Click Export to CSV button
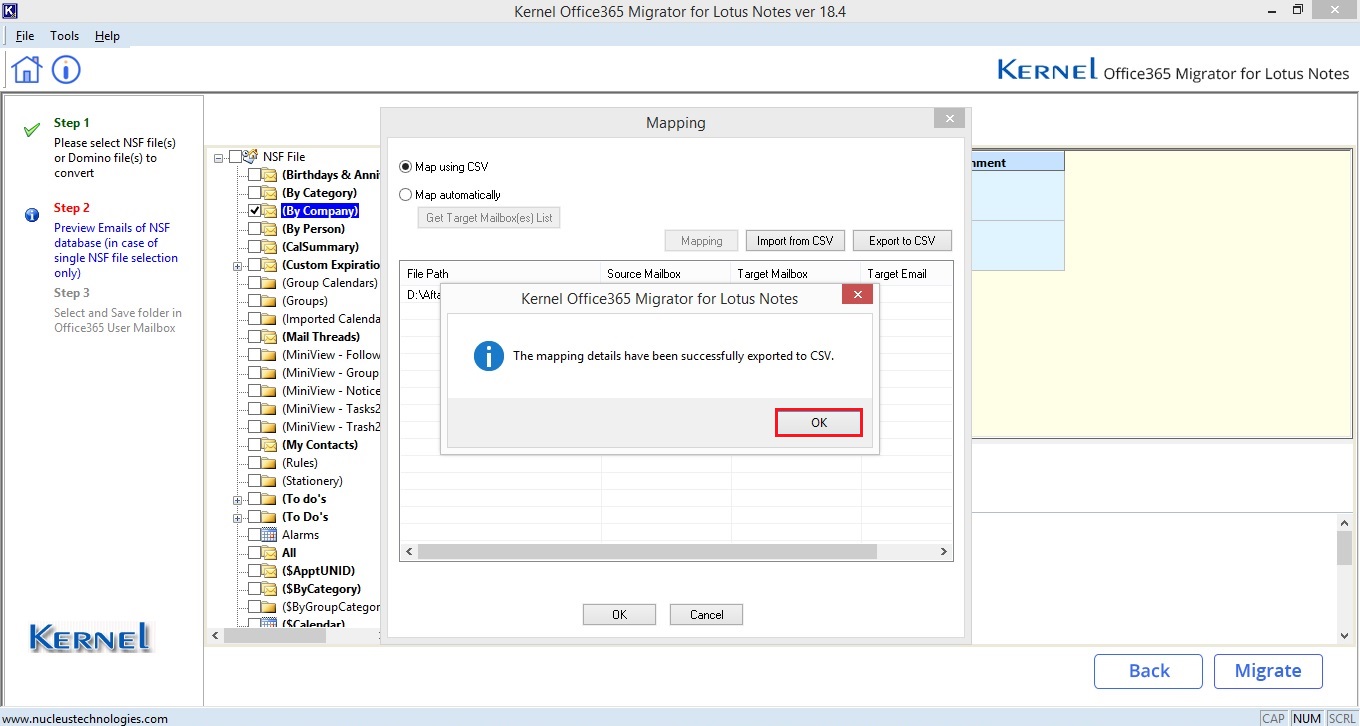The width and height of the screenshot is (1360, 726). [x=902, y=241]
